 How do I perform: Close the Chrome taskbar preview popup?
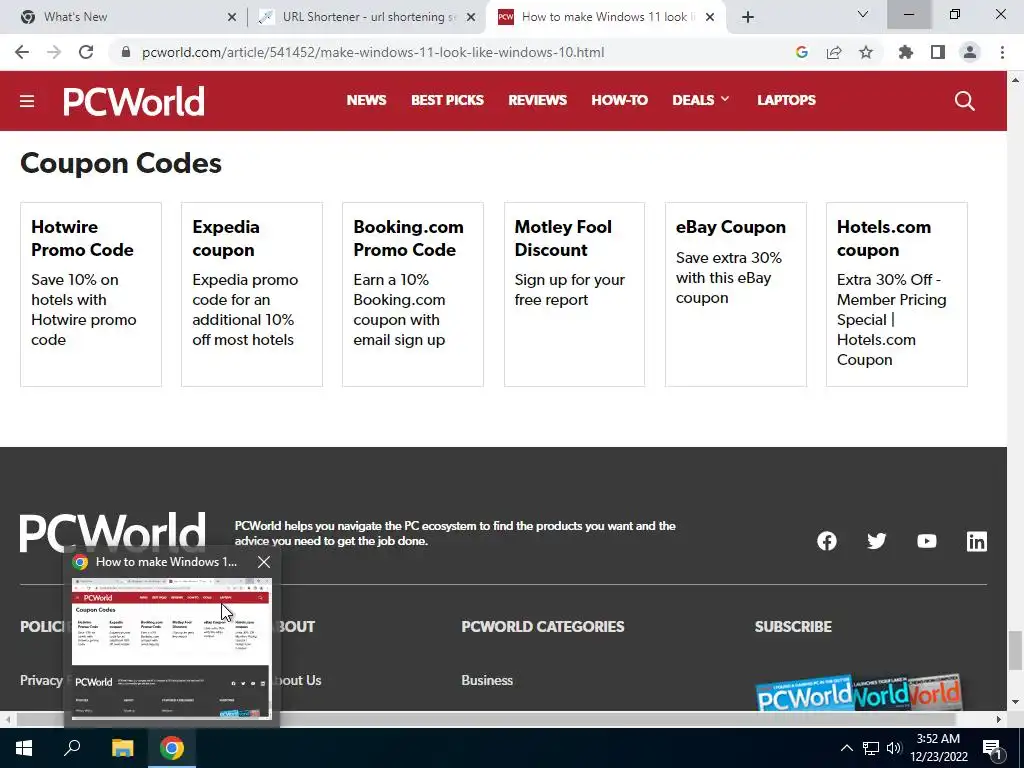264,562
